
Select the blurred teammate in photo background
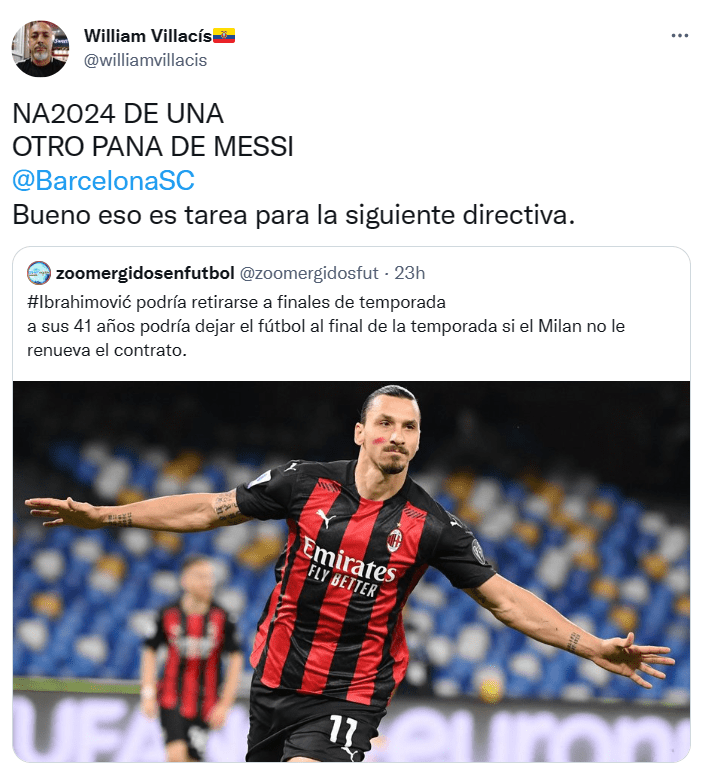coord(191,657)
